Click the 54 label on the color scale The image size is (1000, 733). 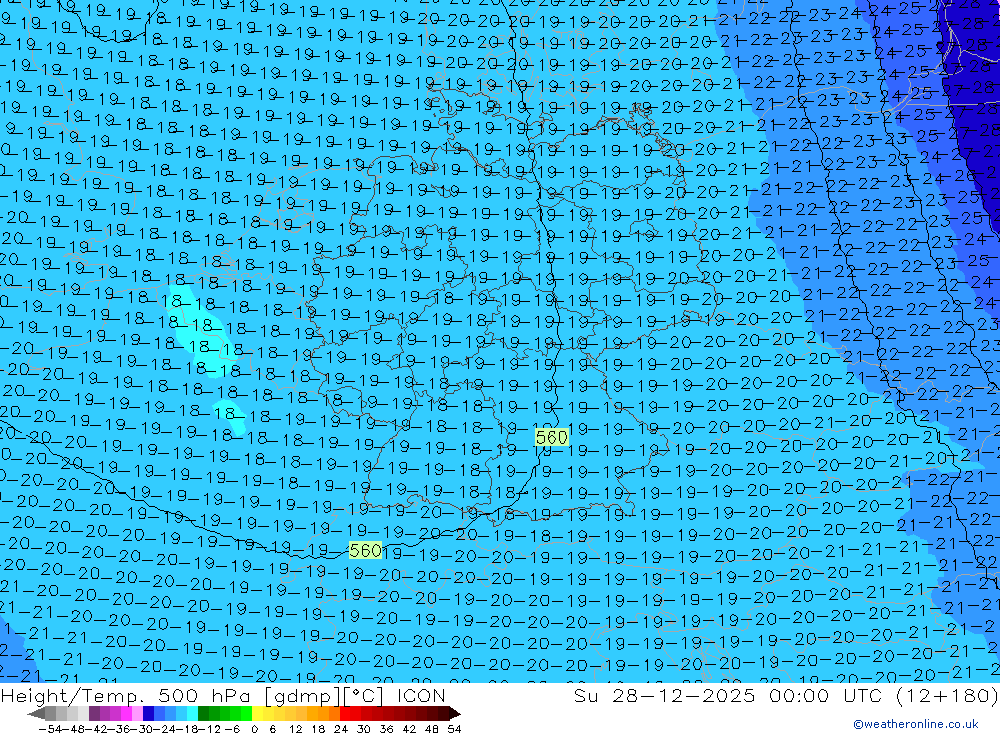454,729
